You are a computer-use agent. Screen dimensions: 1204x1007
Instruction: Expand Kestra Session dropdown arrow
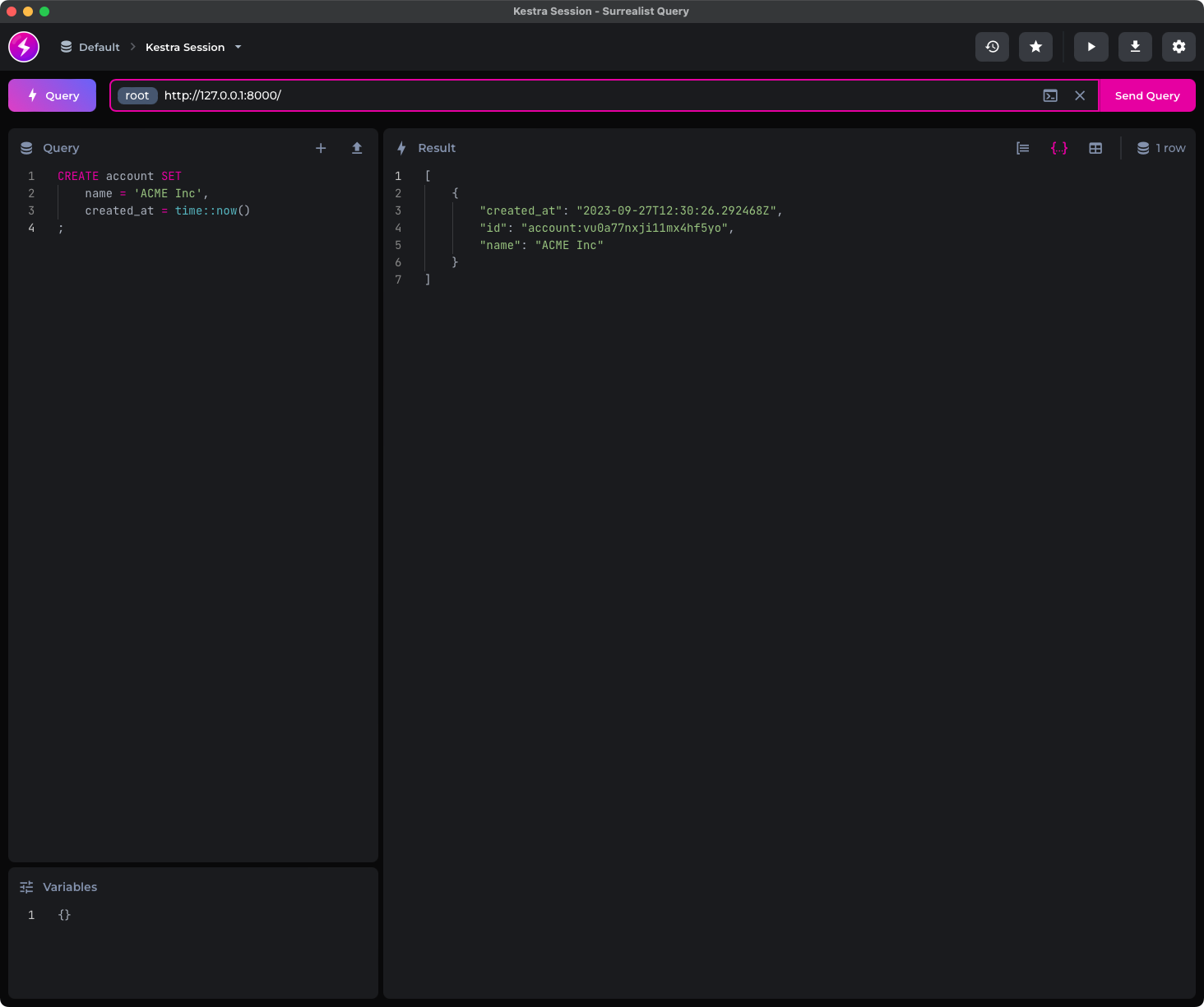[x=238, y=47]
